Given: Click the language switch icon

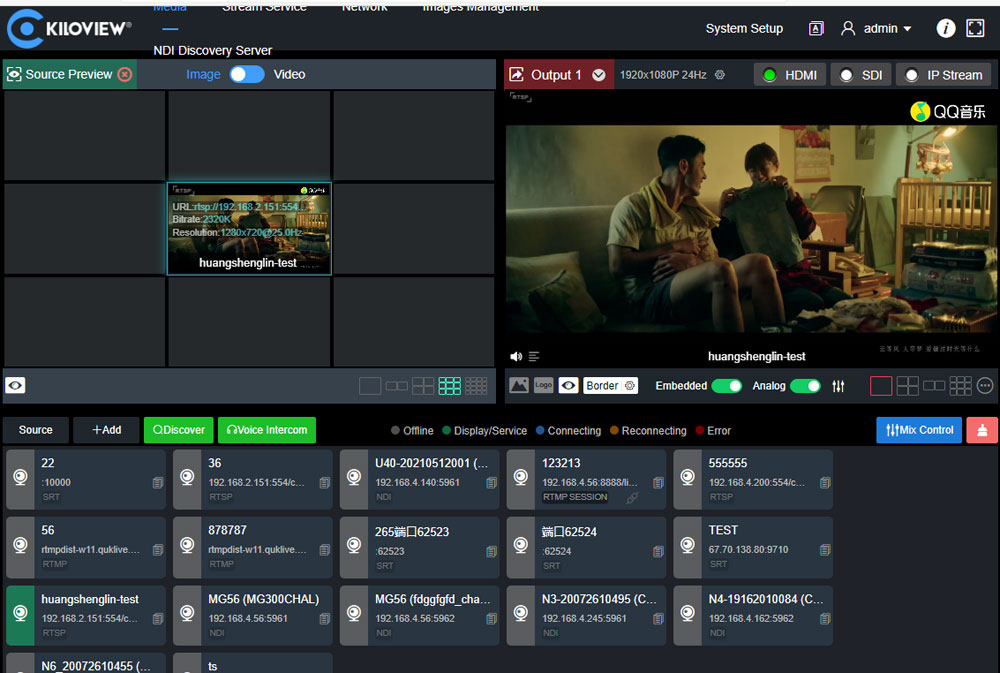Looking at the screenshot, I should click(816, 29).
